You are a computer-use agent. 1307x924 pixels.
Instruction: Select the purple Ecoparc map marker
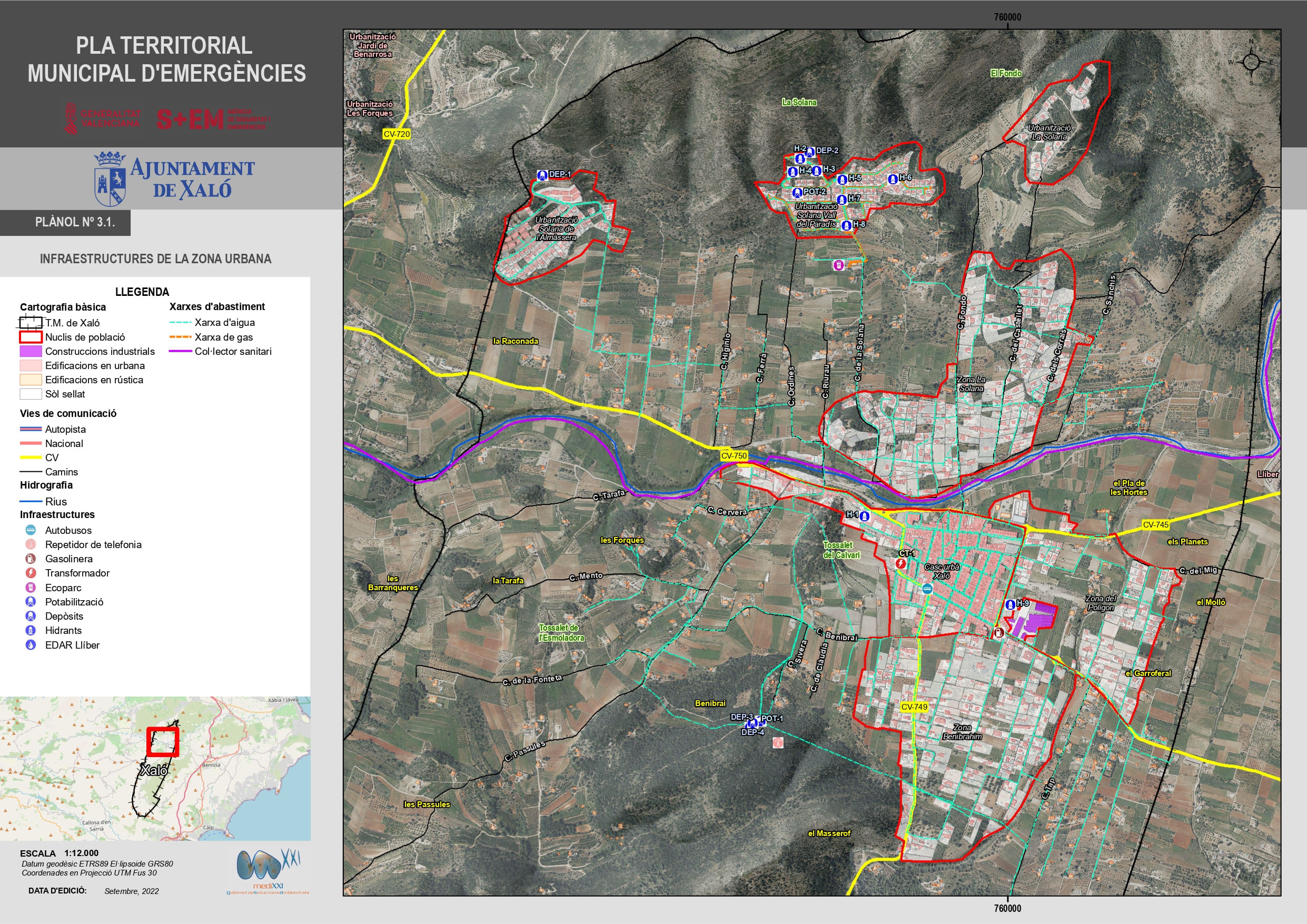pos(838,265)
